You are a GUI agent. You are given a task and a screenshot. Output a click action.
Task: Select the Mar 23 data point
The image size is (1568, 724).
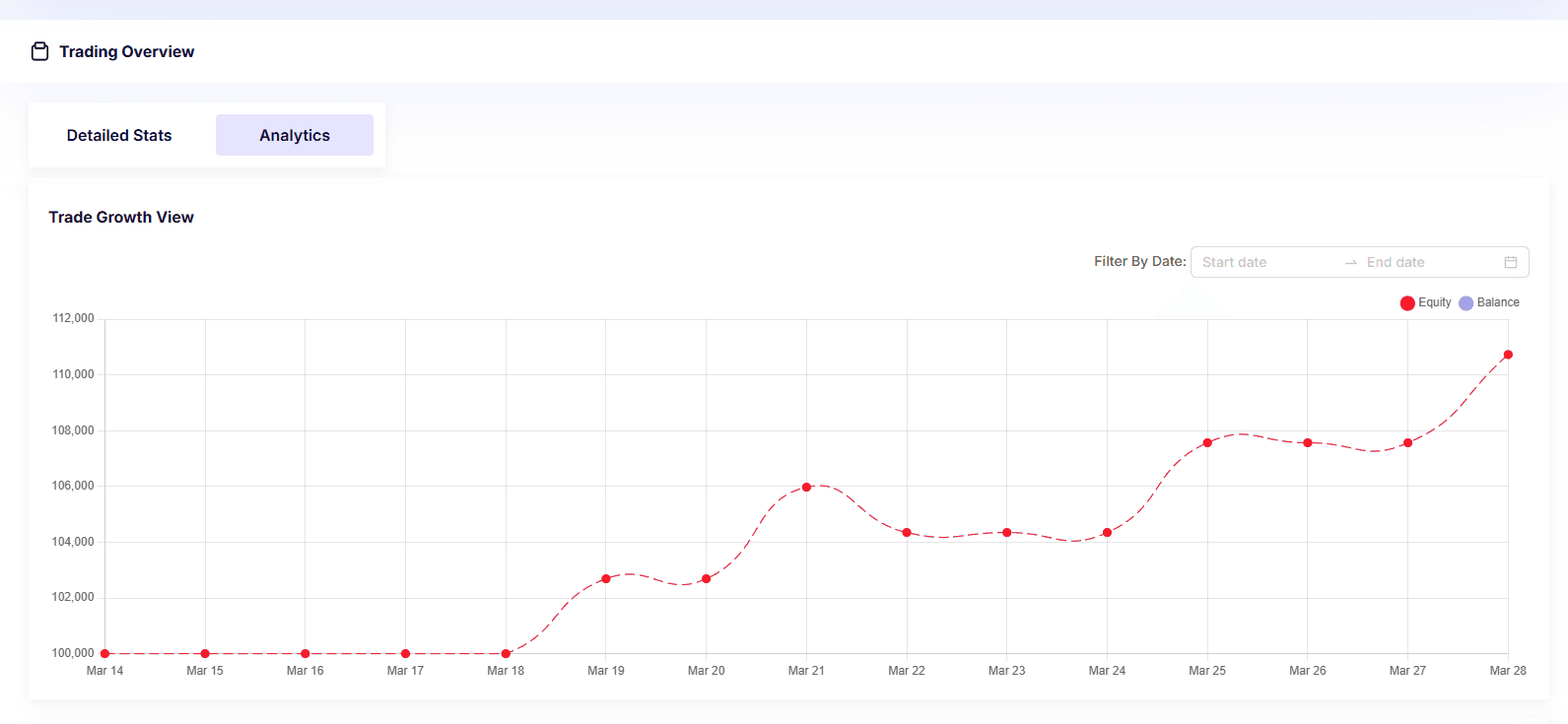coord(1006,533)
